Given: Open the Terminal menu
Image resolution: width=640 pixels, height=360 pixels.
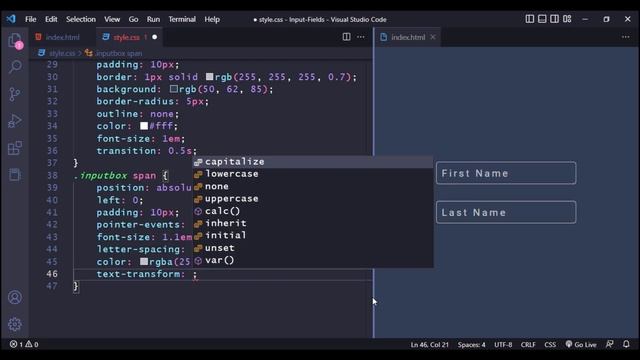Looking at the screenshot, I should [182, 19].
